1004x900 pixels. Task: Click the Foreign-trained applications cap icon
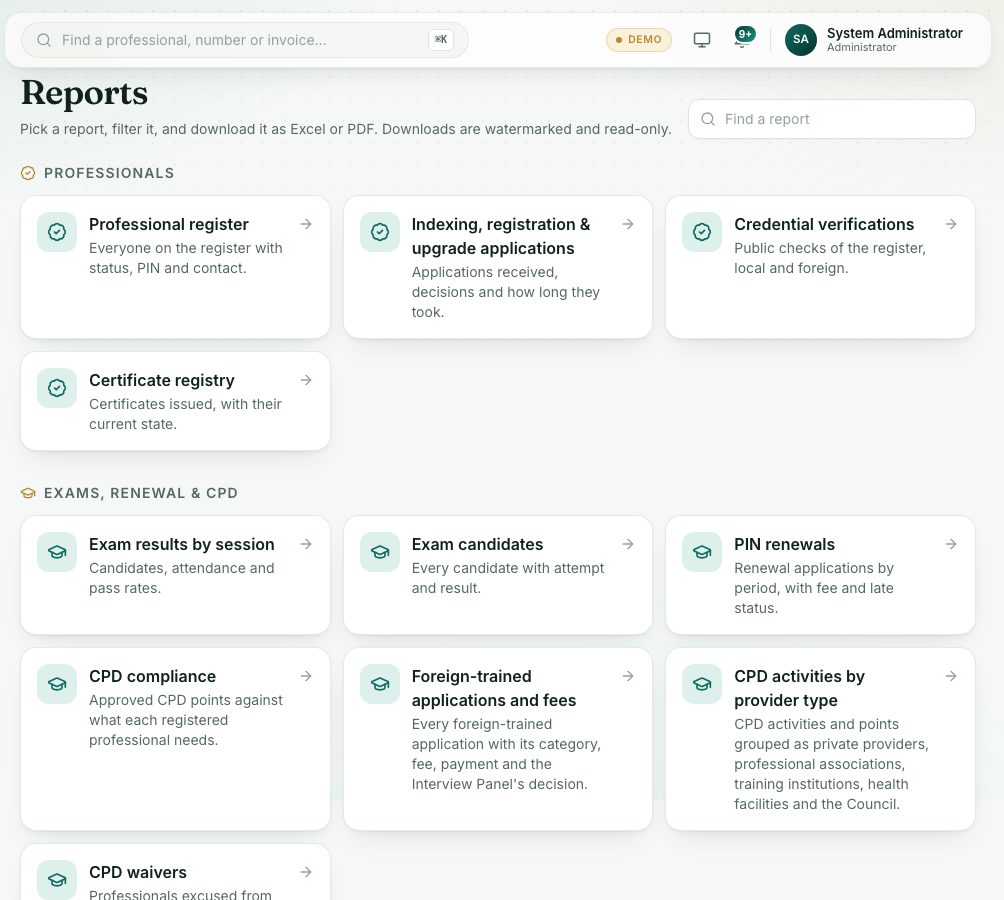coord(380,684)
